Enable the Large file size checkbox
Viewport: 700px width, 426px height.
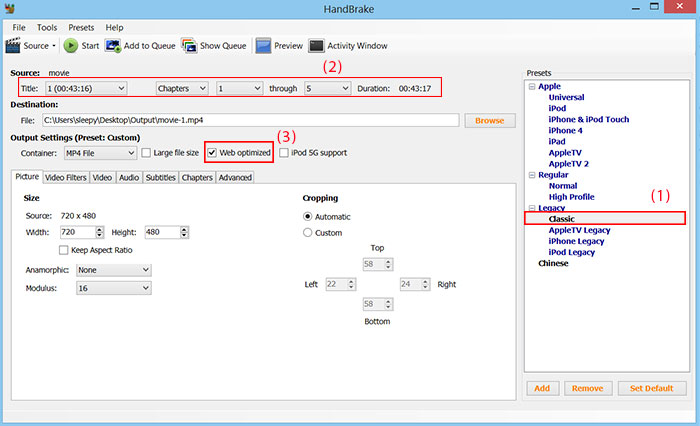click(x=146, y=153)
